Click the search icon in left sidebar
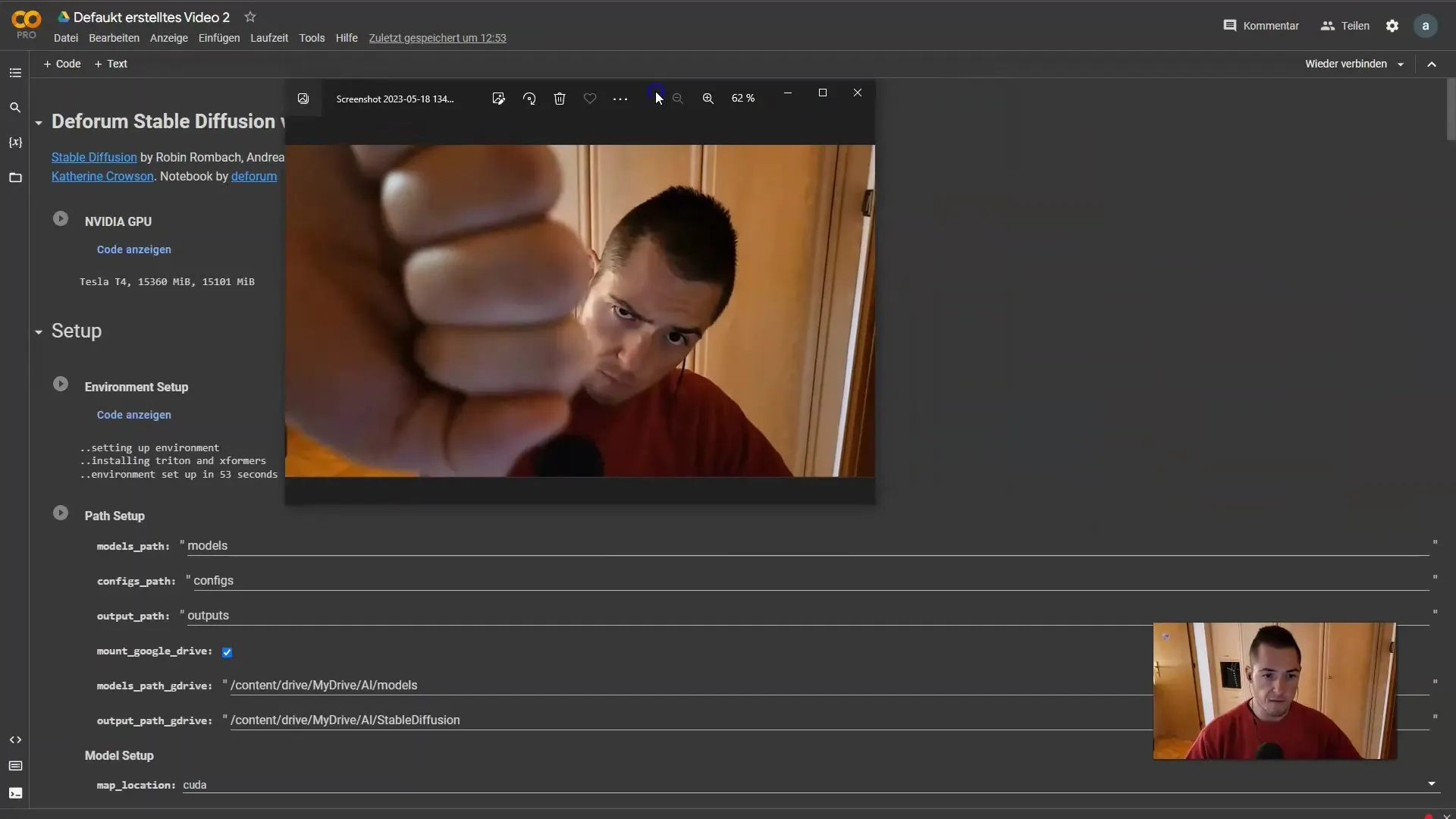Image resolution: width=1456 pixels, height=819 pixels. point(14,108)
